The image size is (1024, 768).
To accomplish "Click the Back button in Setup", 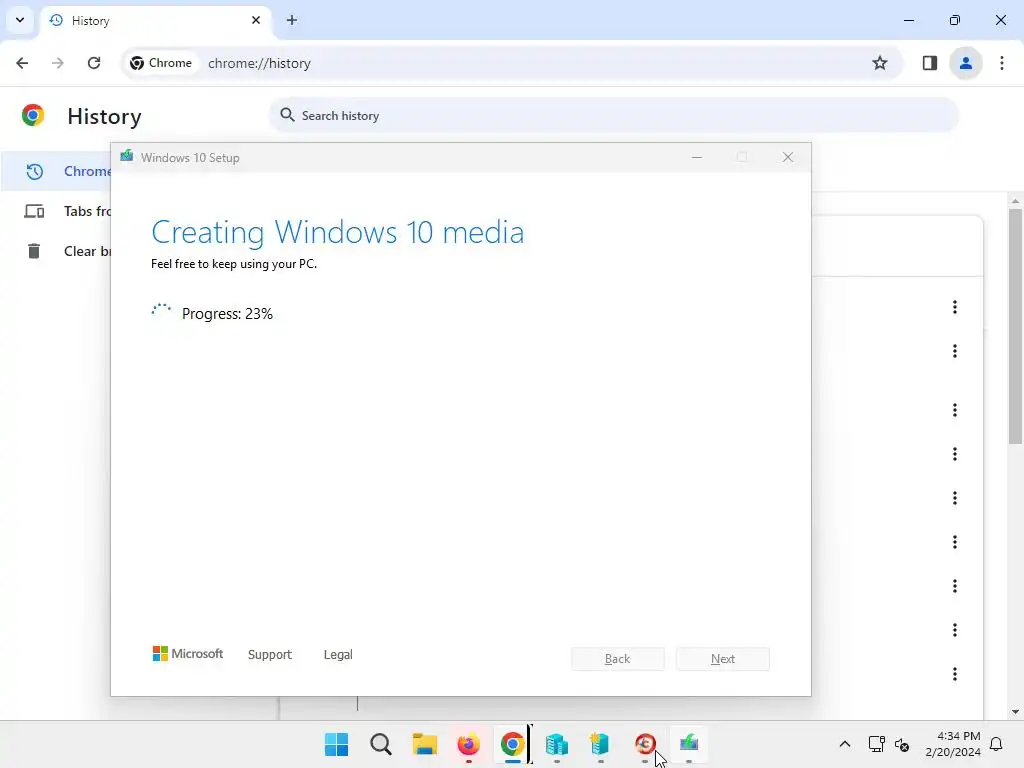I will (x=618, y=659).
